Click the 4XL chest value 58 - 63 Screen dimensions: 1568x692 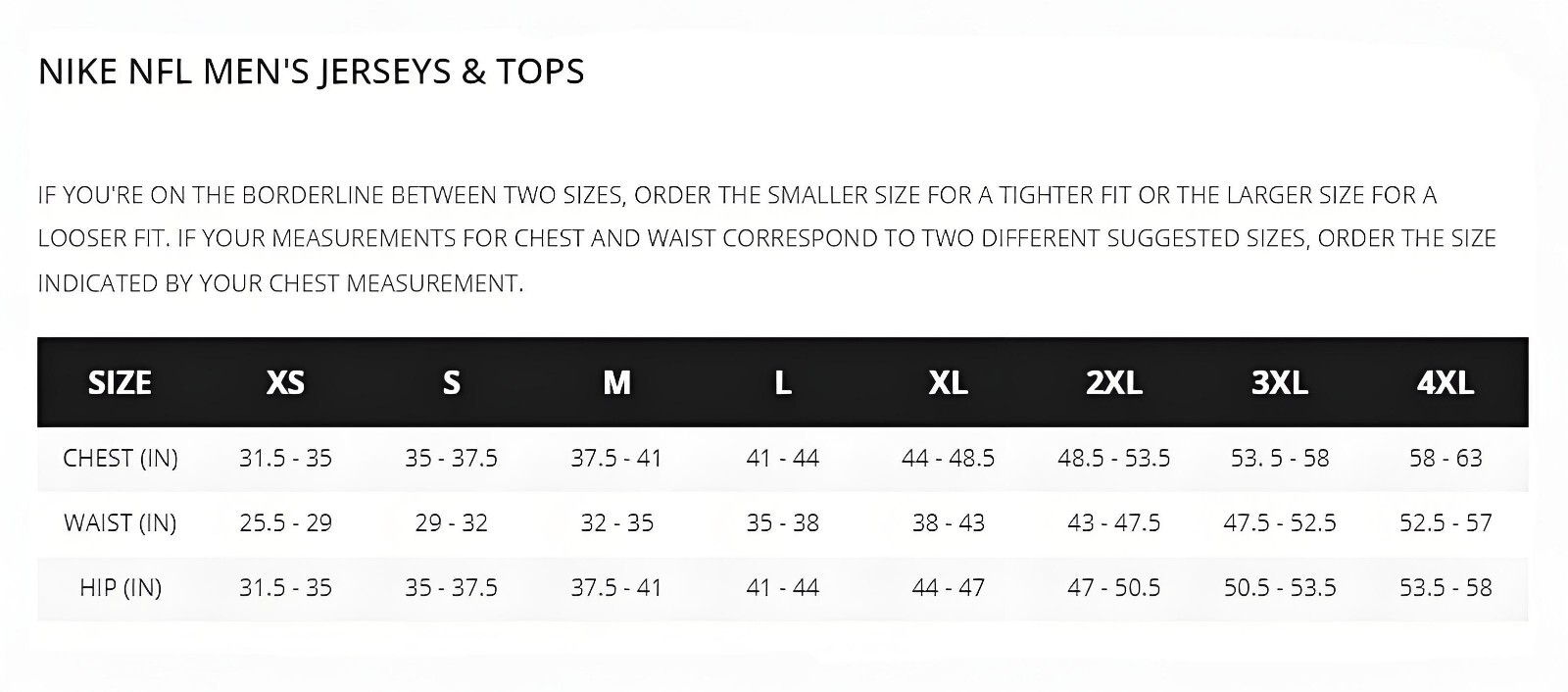1445,458
